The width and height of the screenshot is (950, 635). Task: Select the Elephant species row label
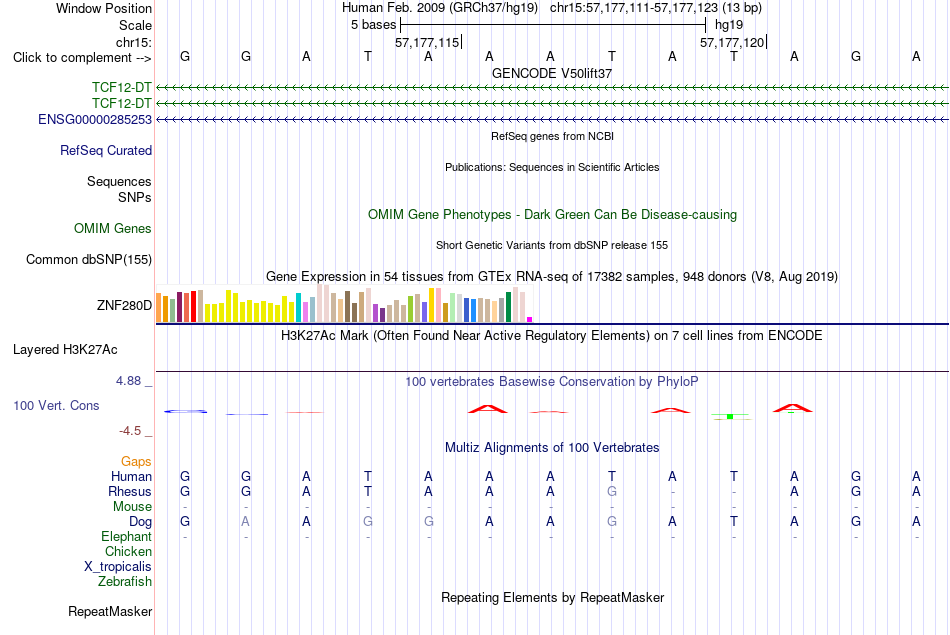pyautogui.click(x=127, y=537)
